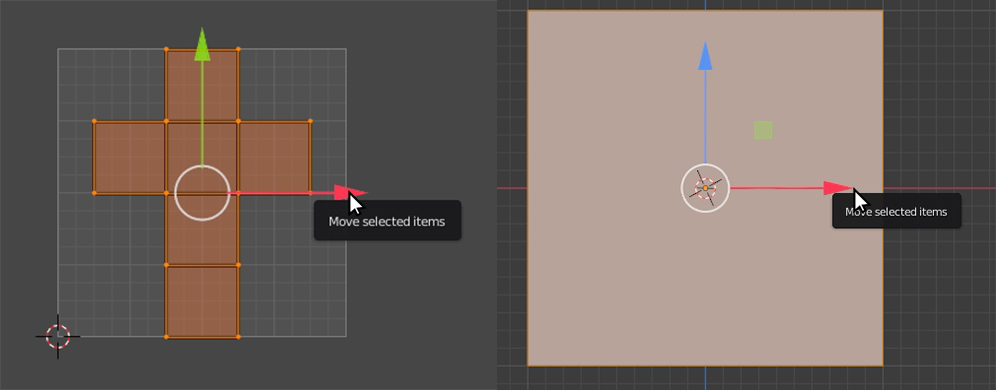The image size is (996, 390).
Task: Select the bottom UV face of the cross
Action: 202,301
